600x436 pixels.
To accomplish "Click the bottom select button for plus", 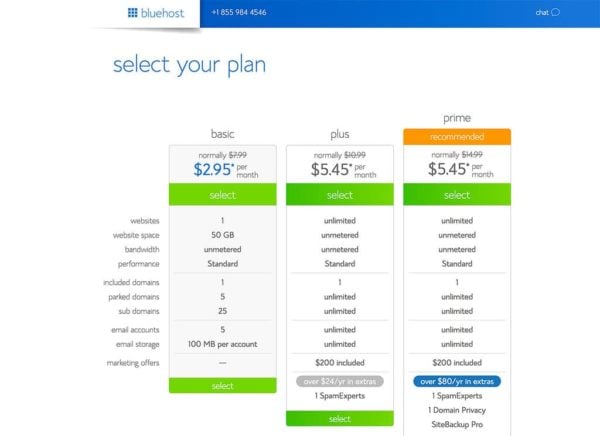I will tap(340, 419).
